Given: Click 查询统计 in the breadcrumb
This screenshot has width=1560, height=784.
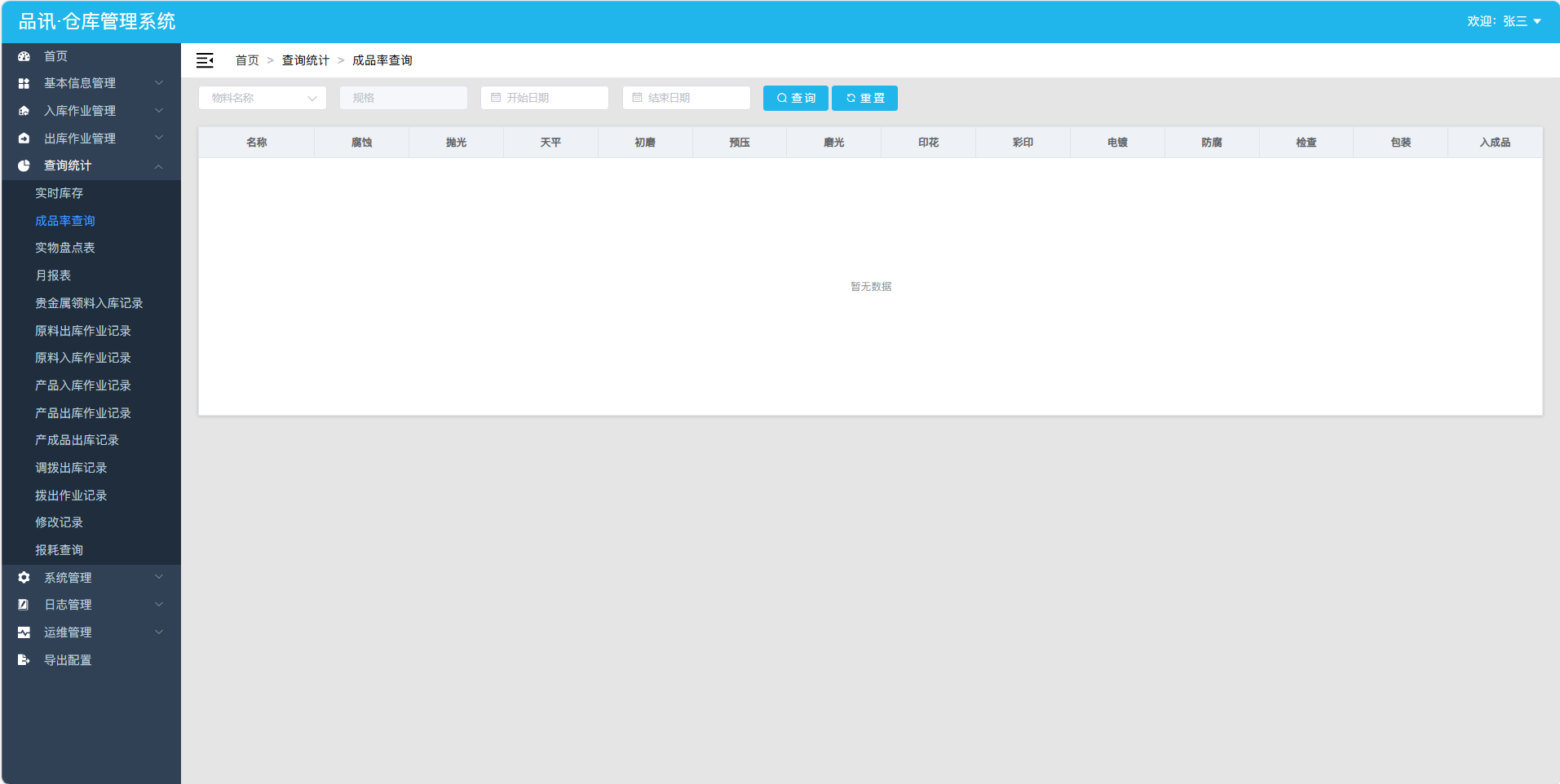Looking at the screenshot, I should tap(306, 60).
